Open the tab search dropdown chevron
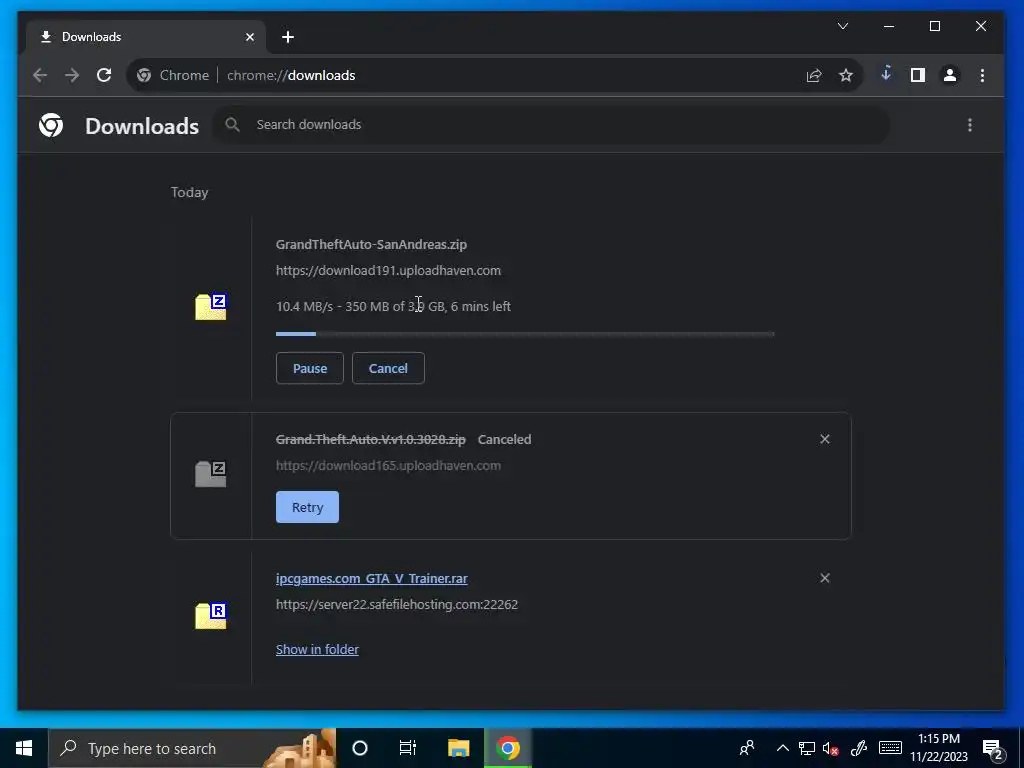Screen dimensions: 1024x768 tap(843, 26)
